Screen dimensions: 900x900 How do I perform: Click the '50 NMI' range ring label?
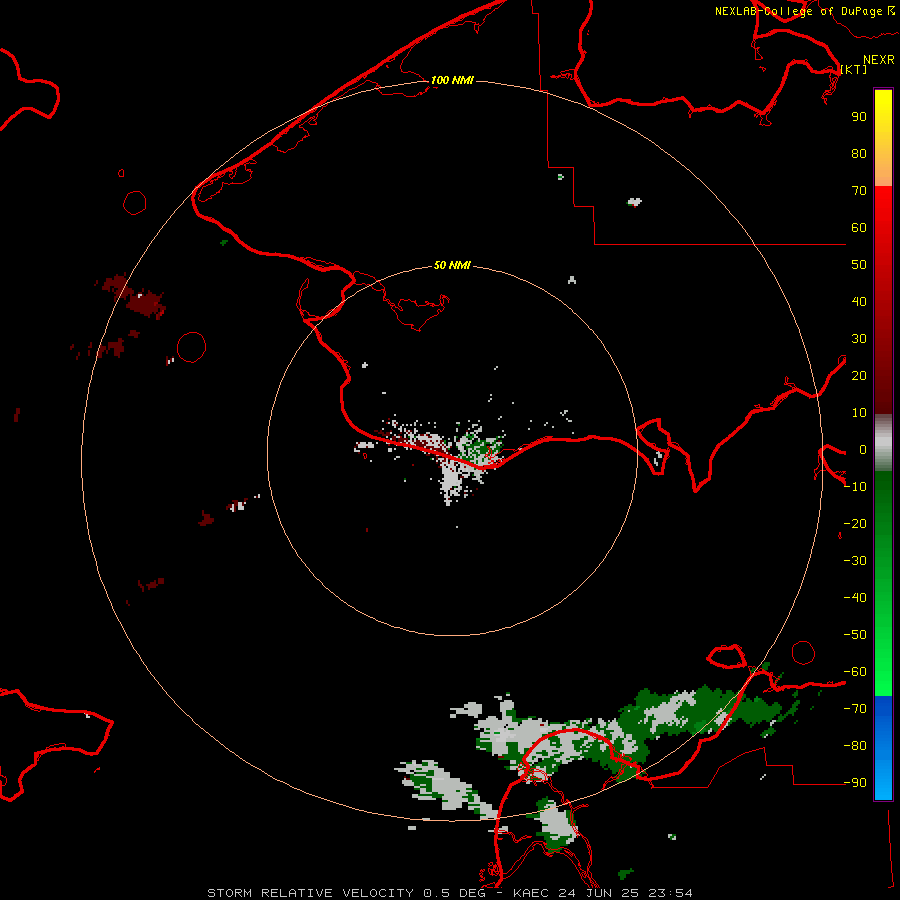[452, 265]
